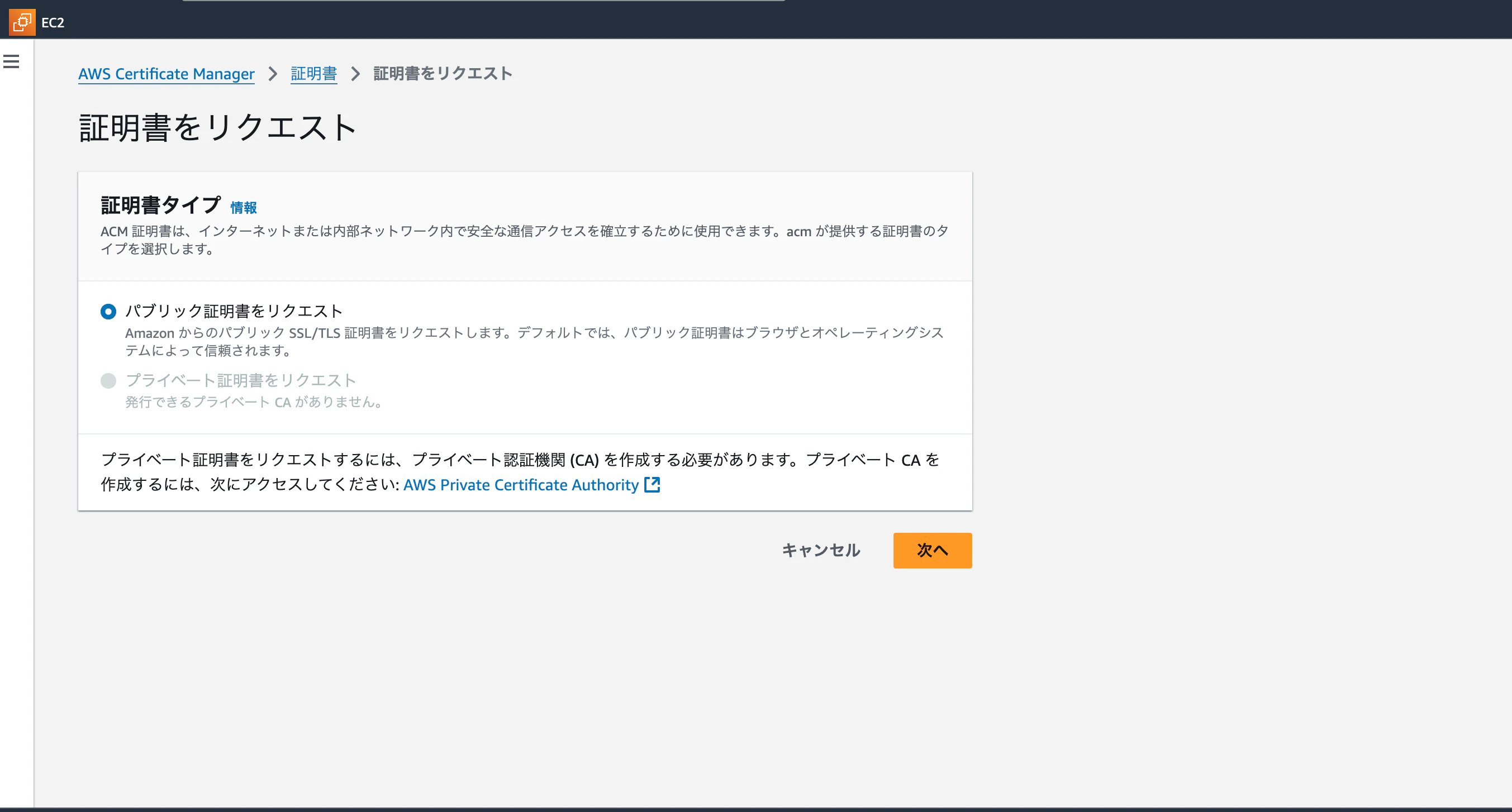1512x812 pixels.
Task: Click the orange 次へ button
Action: 932,550
